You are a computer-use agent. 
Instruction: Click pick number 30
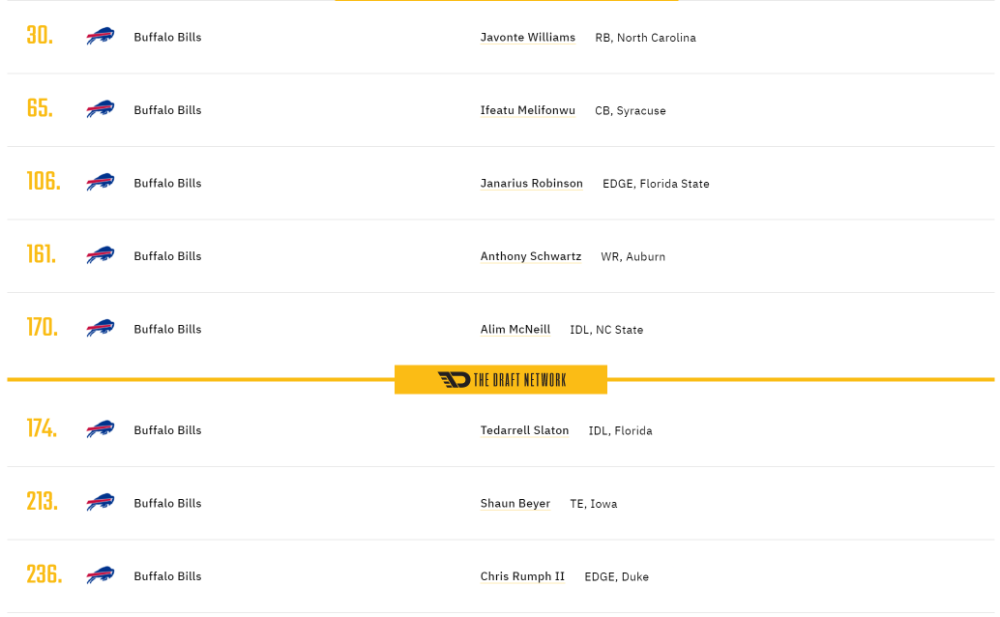point(40,36)
